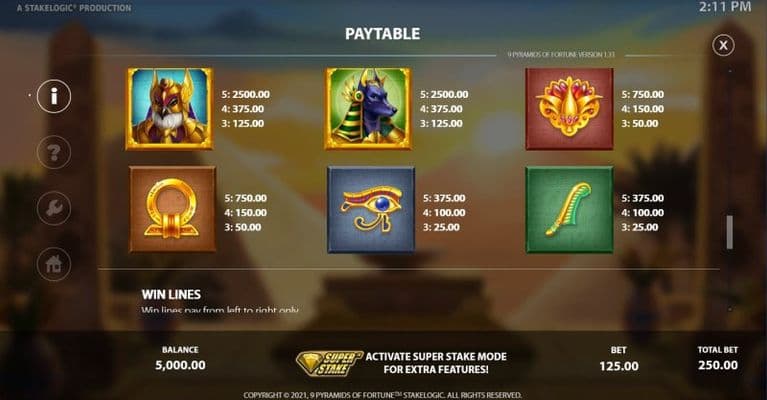Click the golden ankh ring symbol tile
This screenshot has width=767, height=400.
point(172,209)
